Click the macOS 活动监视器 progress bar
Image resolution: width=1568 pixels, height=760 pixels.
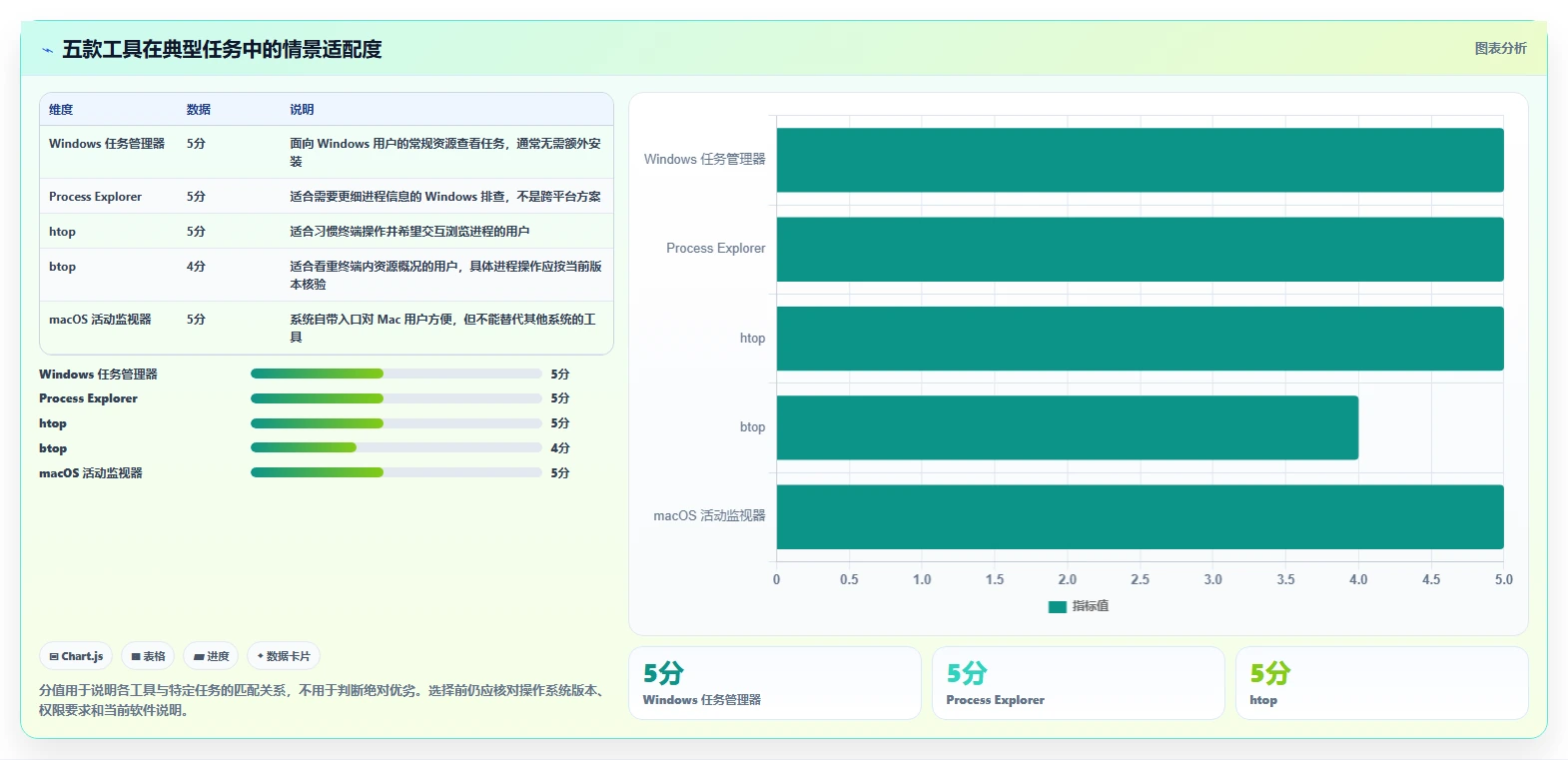point(396,472)
